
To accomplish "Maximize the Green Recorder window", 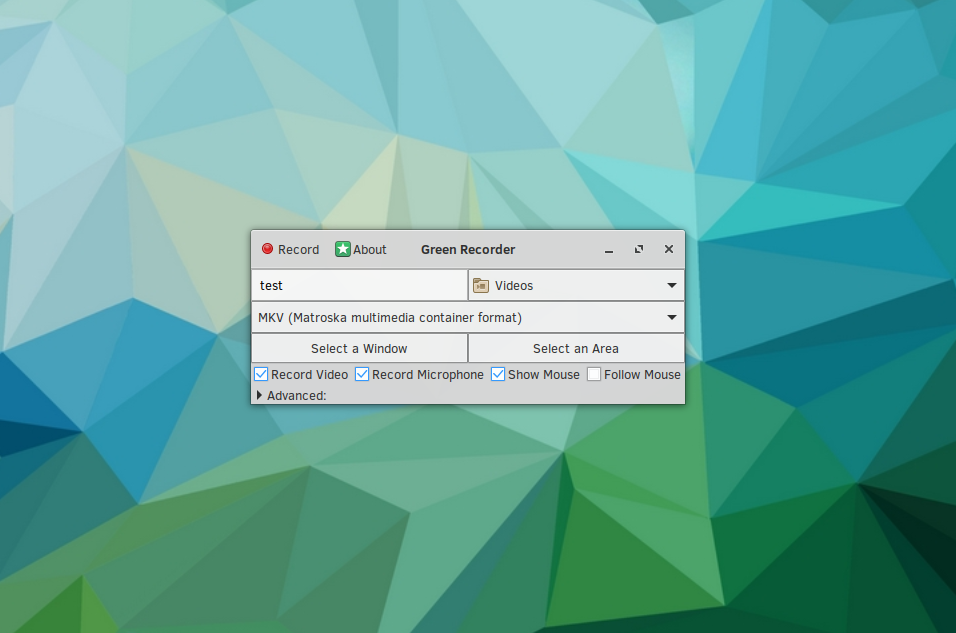I will click(639, 249).
